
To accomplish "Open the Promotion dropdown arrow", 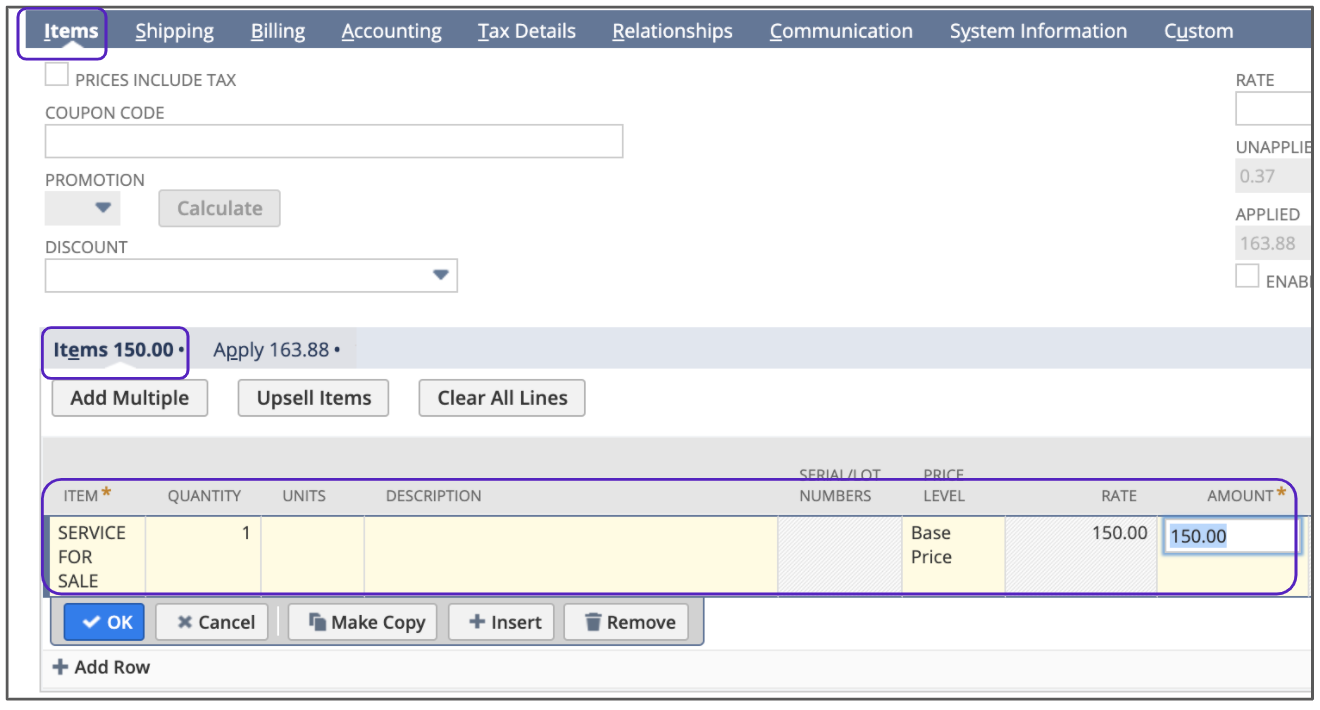I will pyautogui.click(x=102, y=208).
